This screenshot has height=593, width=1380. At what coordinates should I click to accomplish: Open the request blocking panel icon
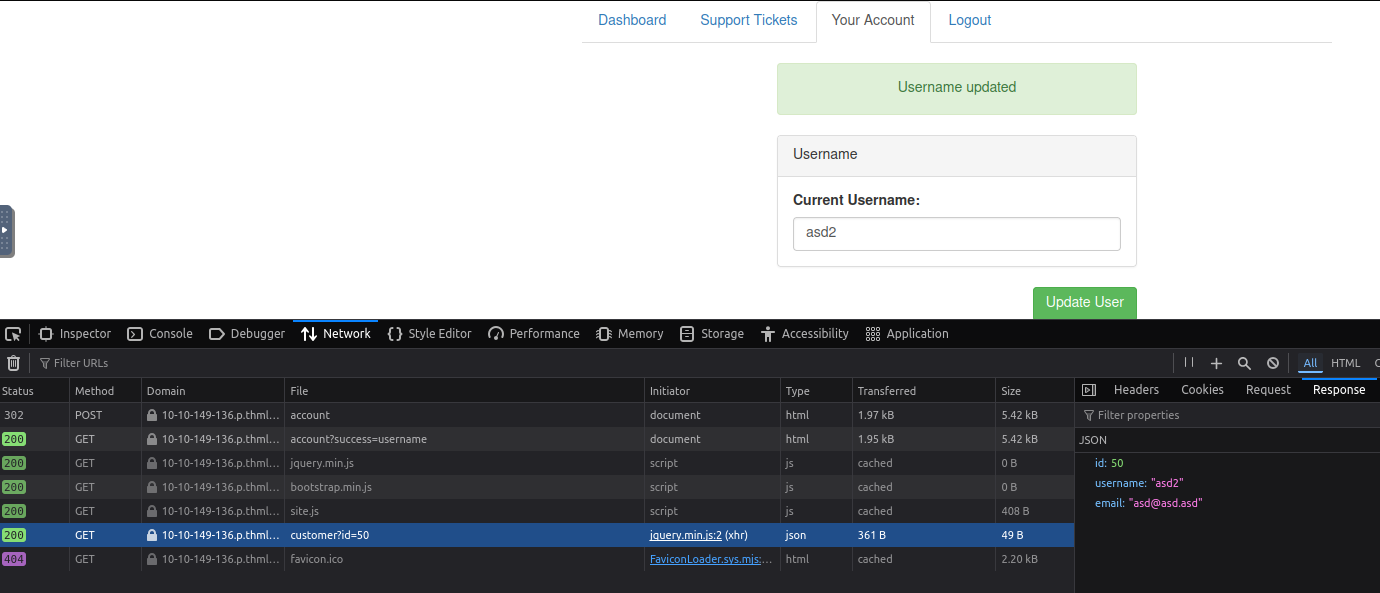[x=1273, y=364]
